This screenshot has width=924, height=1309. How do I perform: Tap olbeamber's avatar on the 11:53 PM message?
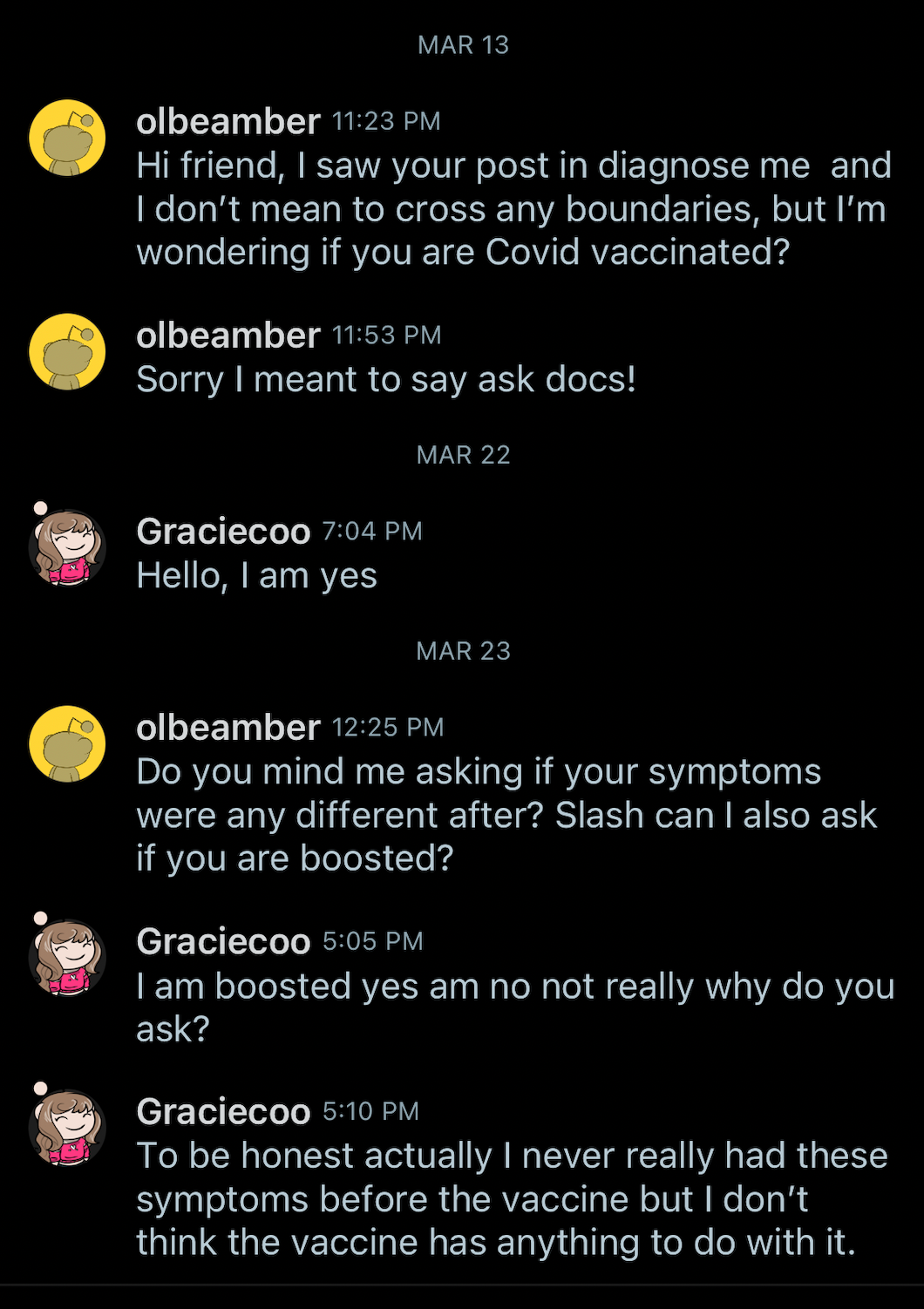[67, 352]
